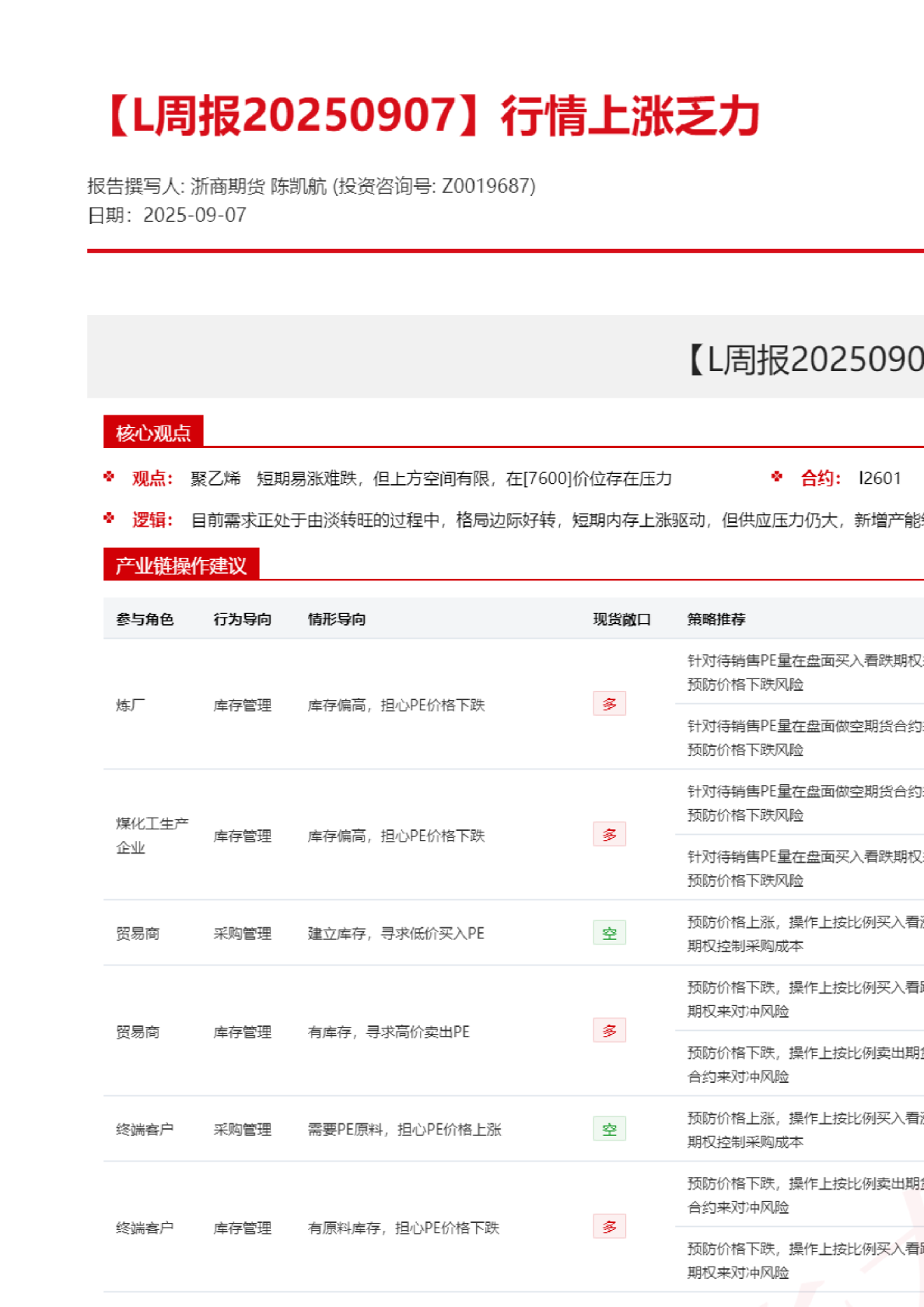Click the 多 badge in 贸易商 库存管理 row
Image resolution: width=924 pixels, height=1307 pixels.
609,1031
